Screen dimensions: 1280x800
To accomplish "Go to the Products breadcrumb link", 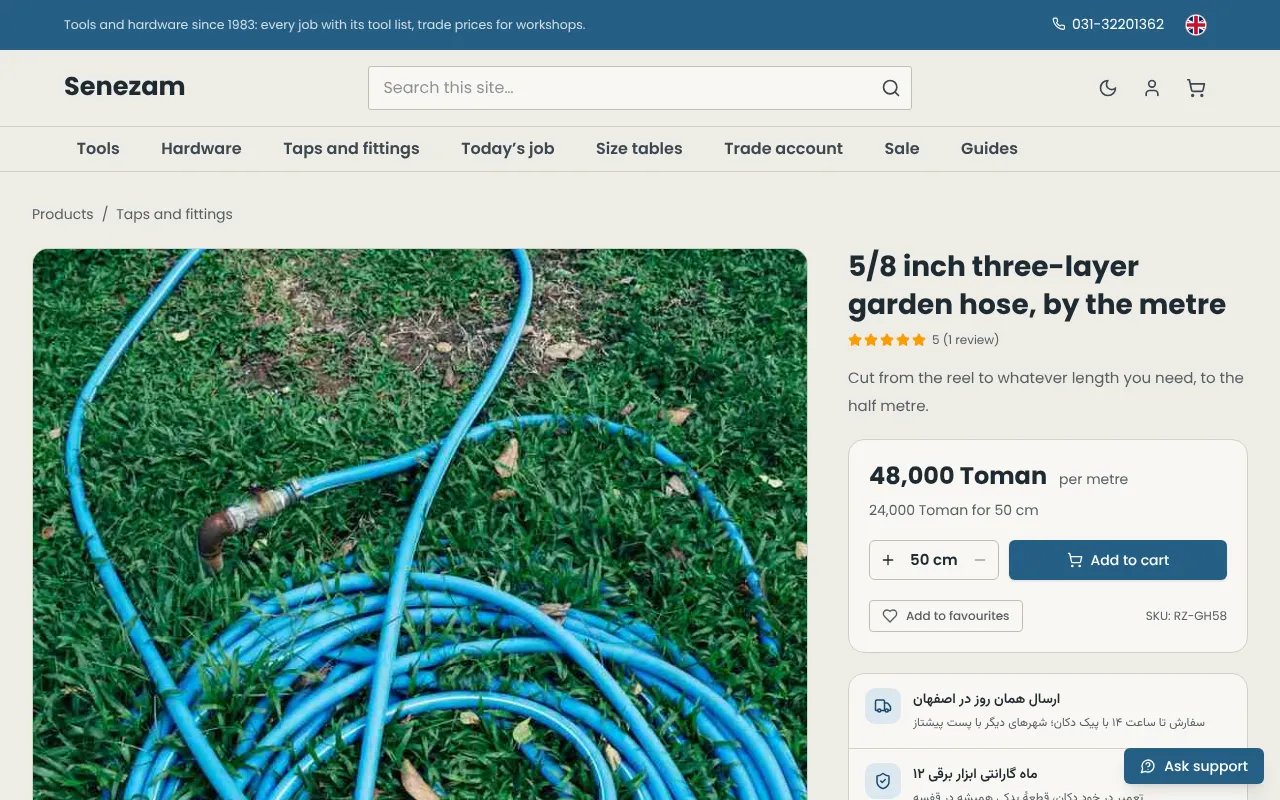I will [62, 214].
